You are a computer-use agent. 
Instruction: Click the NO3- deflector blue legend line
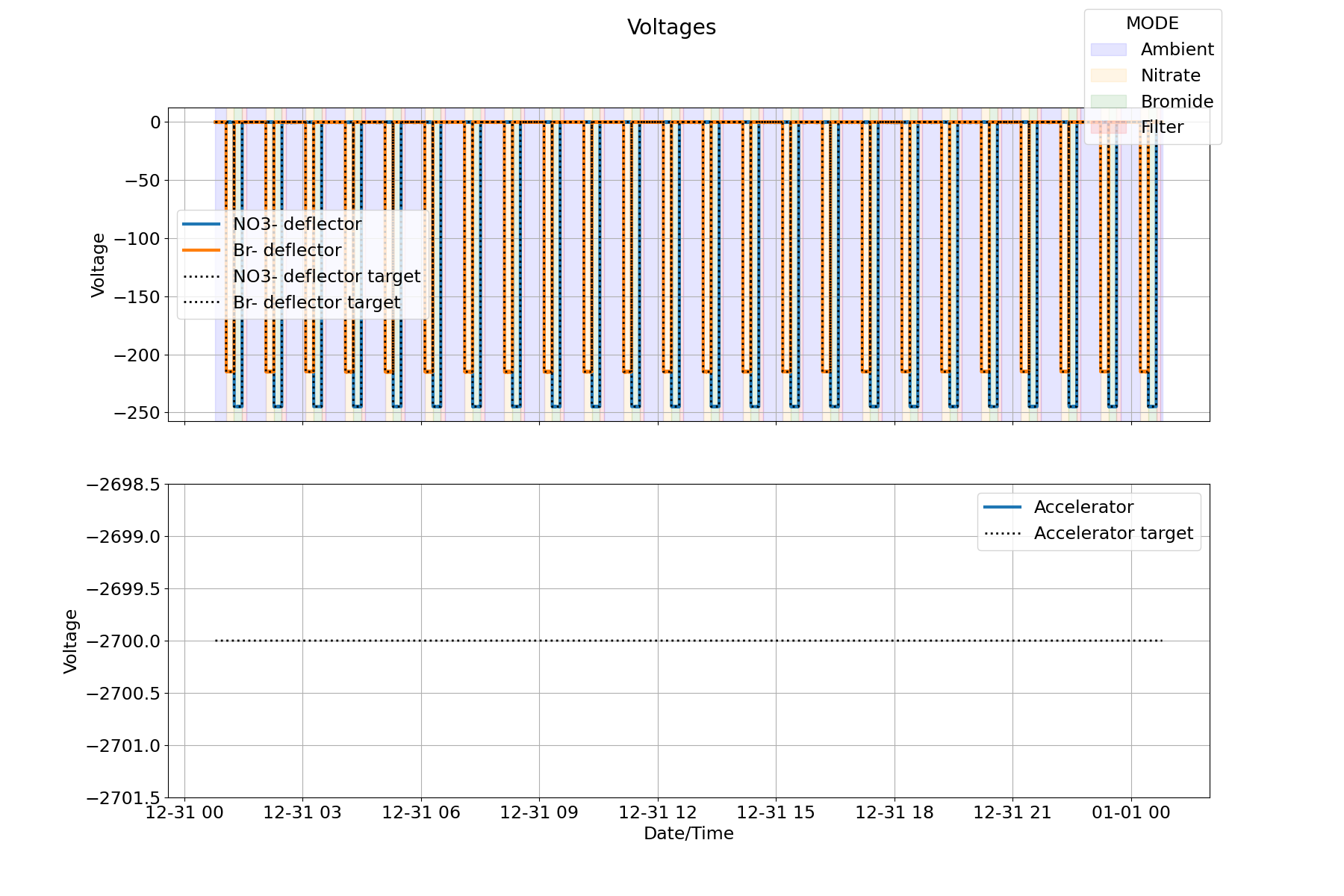[202, 224]
